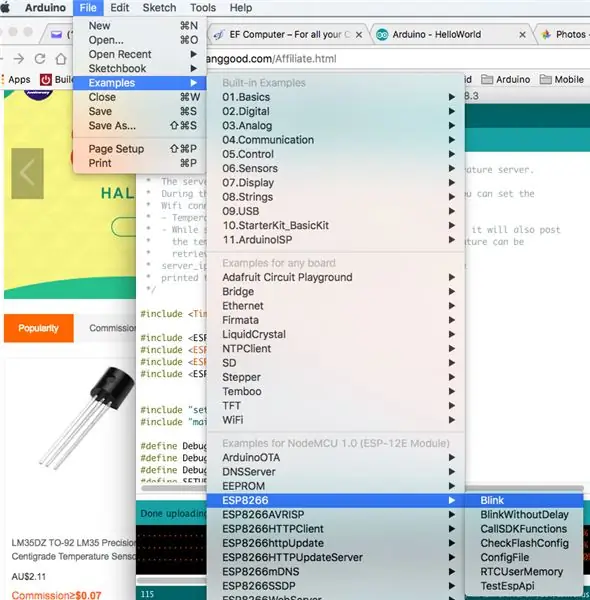Select ESP8266 examples entry

point(336,500)
